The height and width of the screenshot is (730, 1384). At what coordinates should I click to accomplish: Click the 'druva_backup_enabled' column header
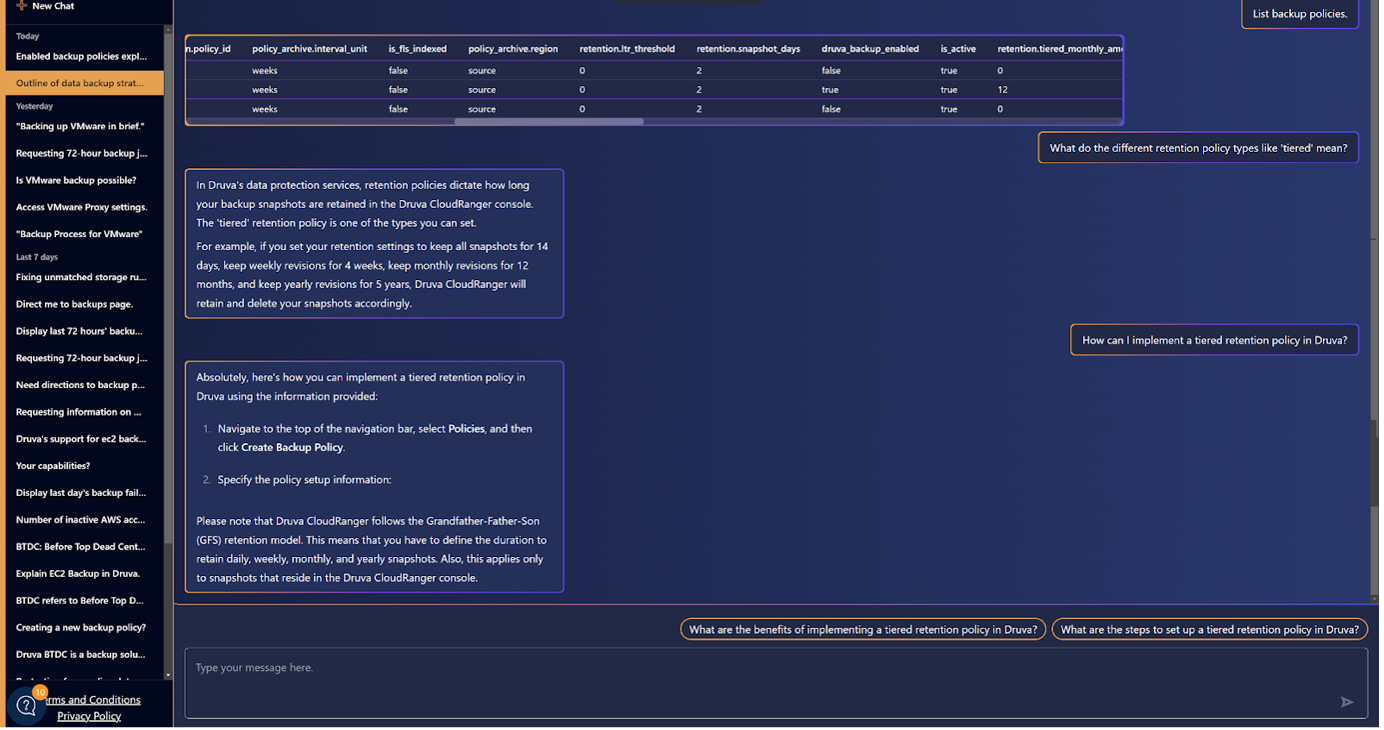click(x=870, y=49)
